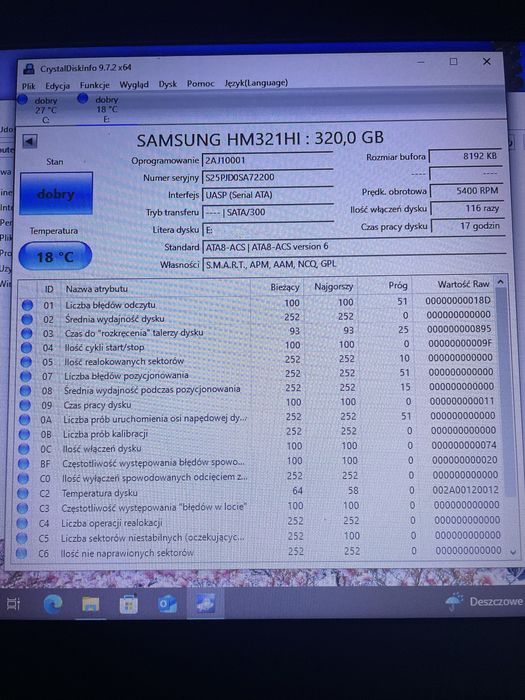Go to previous disk with left arrow button
The image size is (525, 700).
click(x=29, y=142)
